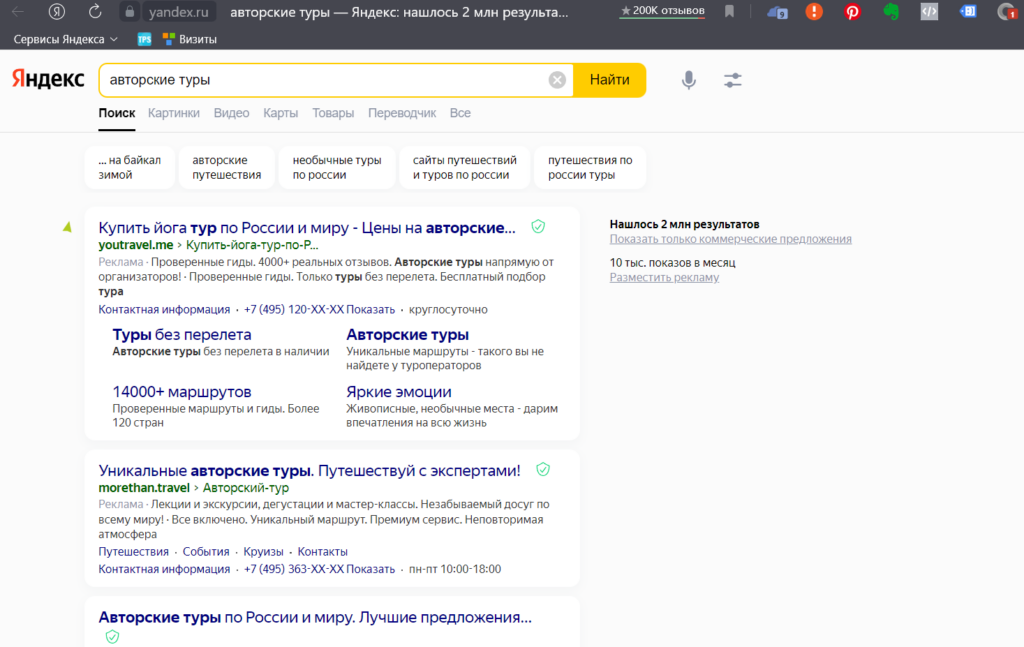The height and width of the screenshot is (647, 1024).
Task: Select chip необычные туры по россии
Action: [336, 167]
